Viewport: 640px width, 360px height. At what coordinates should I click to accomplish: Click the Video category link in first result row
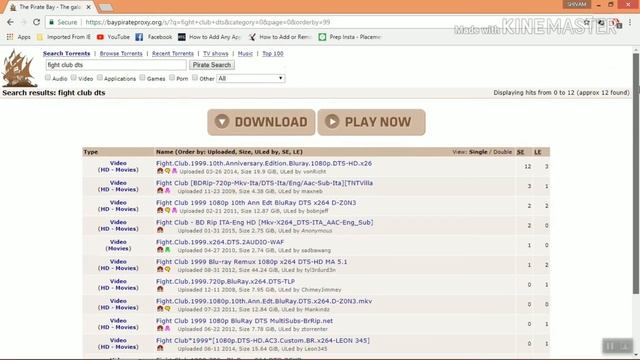pyautogui.click(x=118, y=163)
